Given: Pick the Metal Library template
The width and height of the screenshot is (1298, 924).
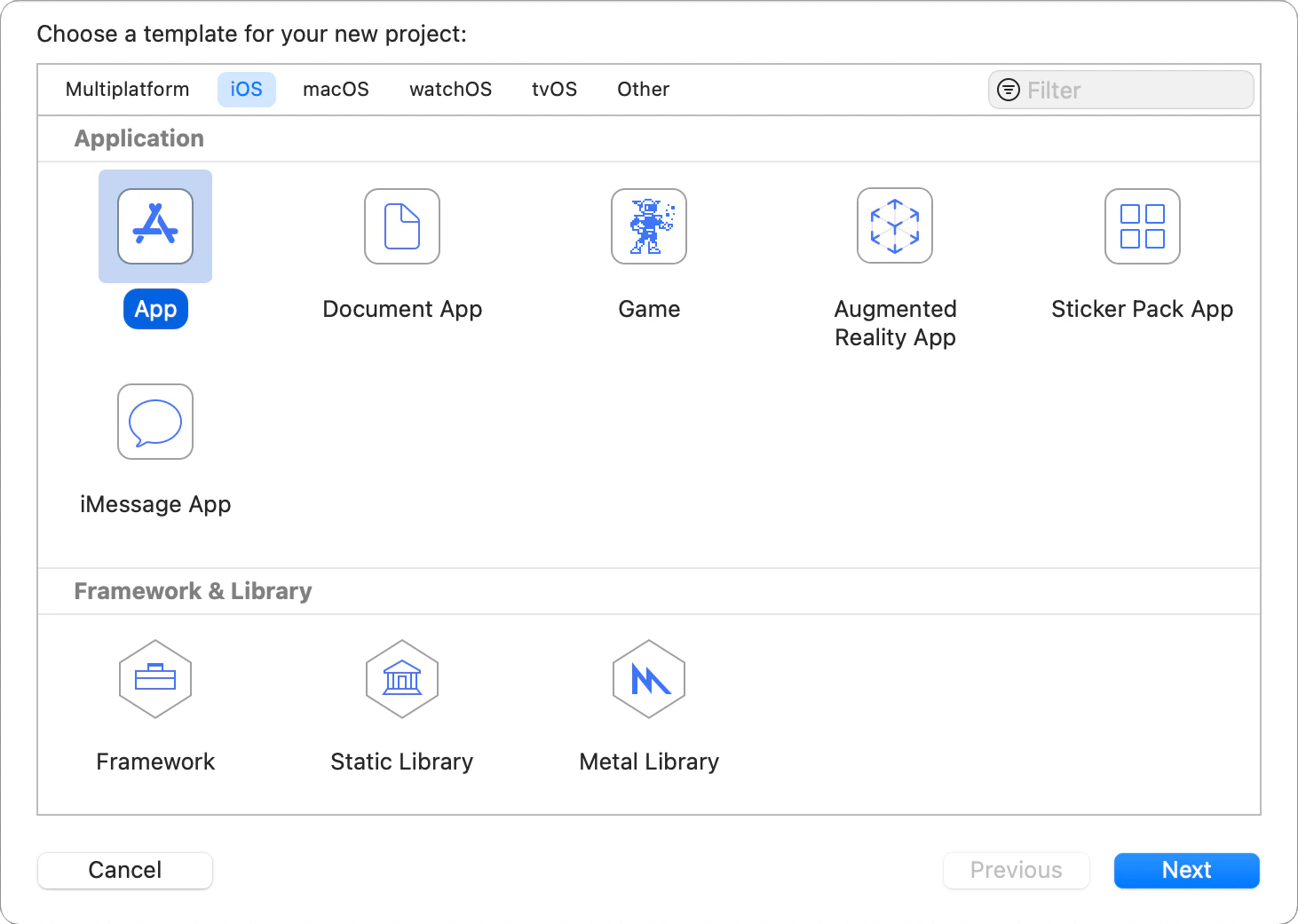Looking at the screenshot, I should tap(648, 679).
